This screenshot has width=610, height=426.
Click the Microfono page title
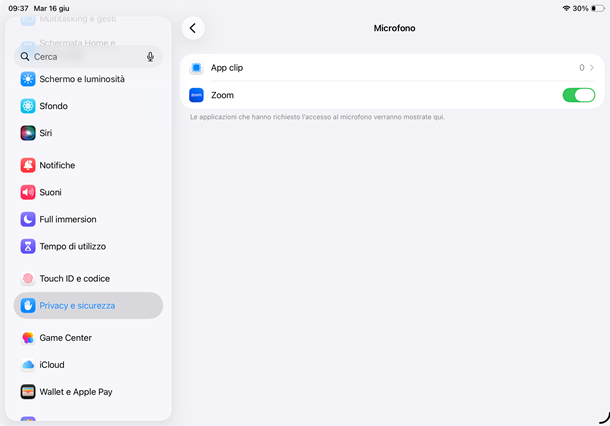click(394, 28)
